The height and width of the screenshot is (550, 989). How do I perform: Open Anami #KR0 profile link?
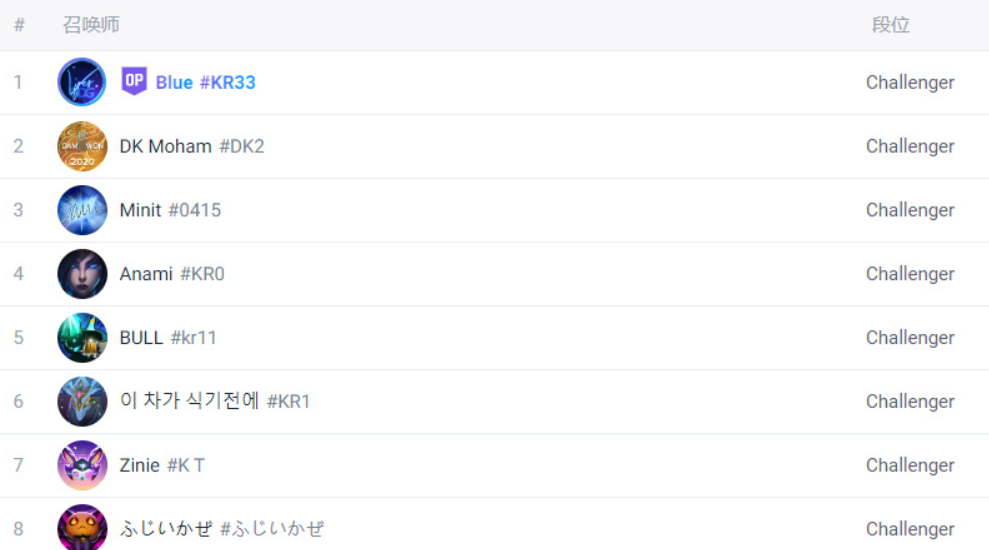click(x=172, y=273)
